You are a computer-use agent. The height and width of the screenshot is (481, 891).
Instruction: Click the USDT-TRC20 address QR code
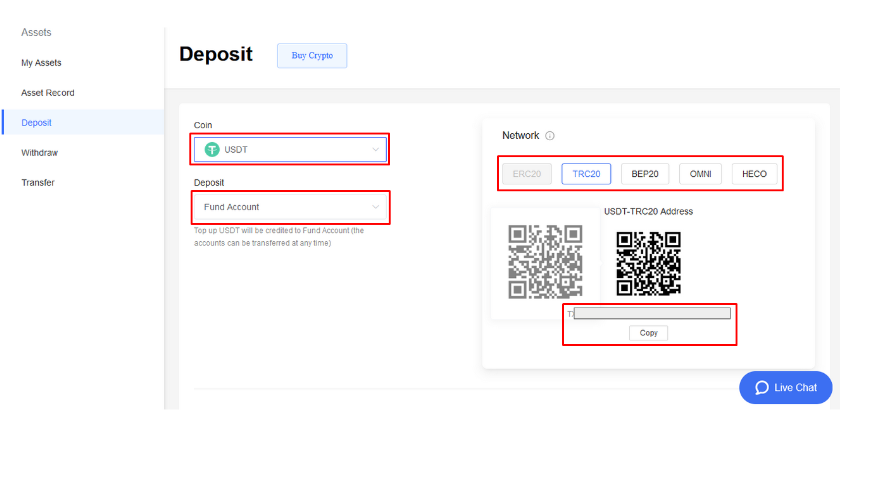pyautogui.click(x=648, y=263)
